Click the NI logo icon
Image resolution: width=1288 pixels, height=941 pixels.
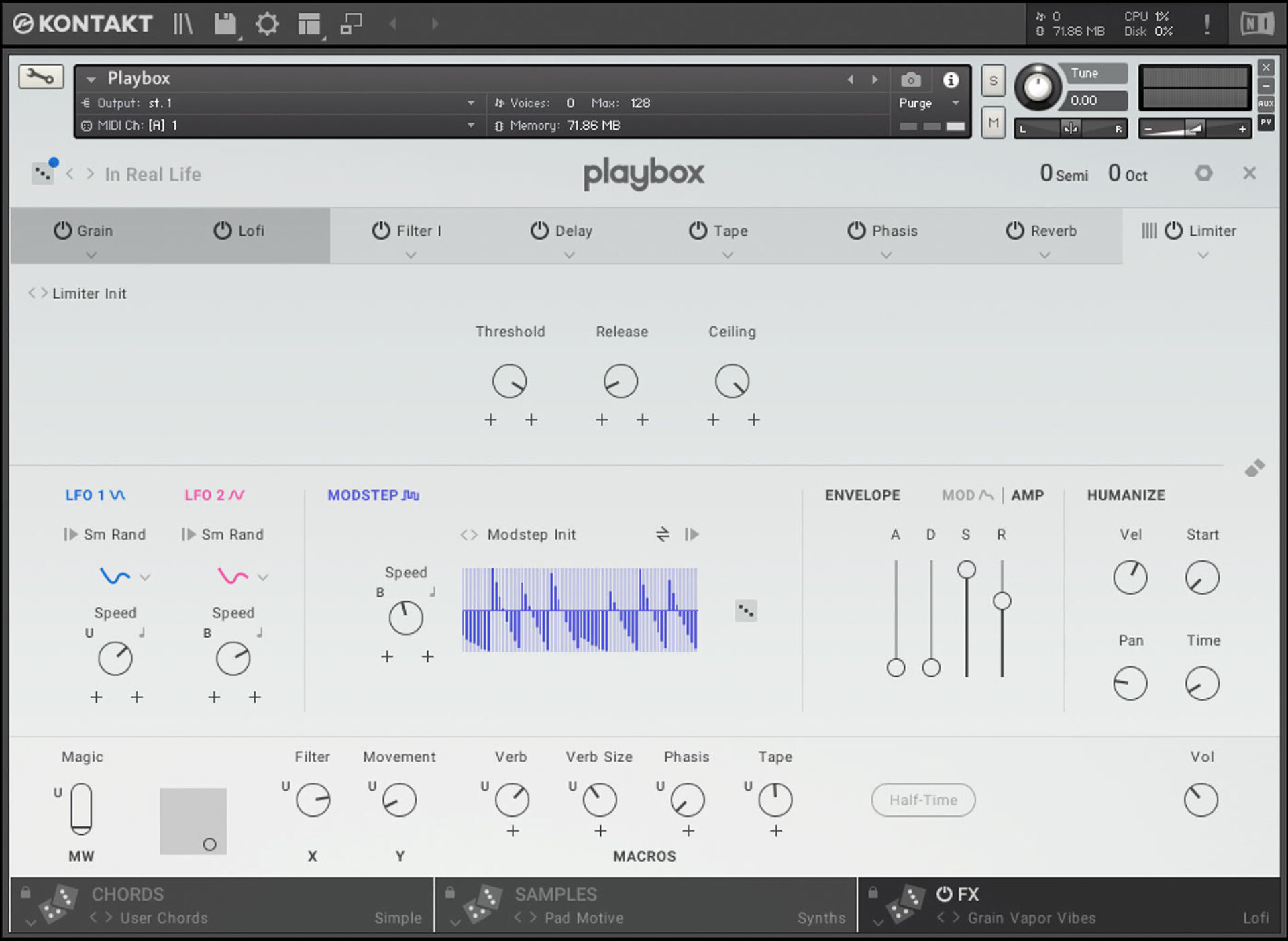point(1256,24)
